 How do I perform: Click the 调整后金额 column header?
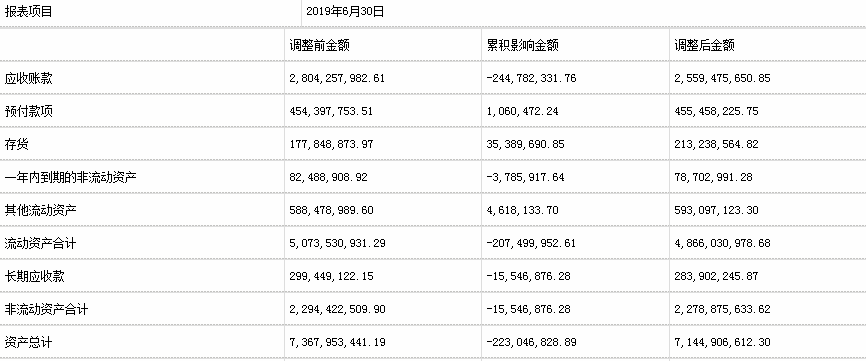pos(704,45)
